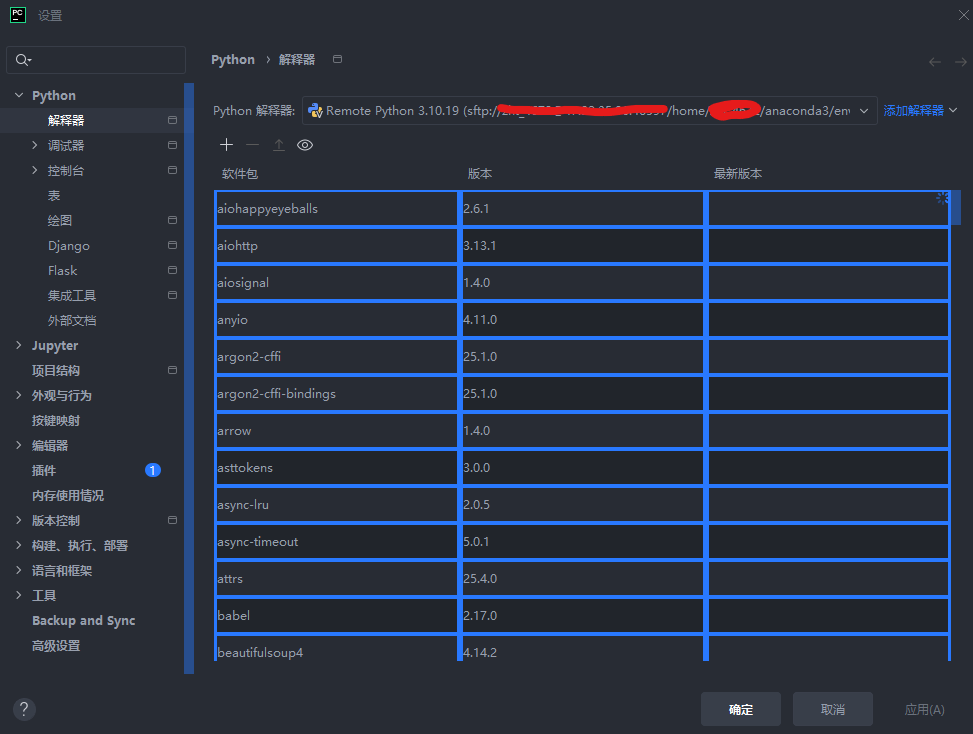Click project-level icon beside 解释器 breadcrumb

(x=338, y=59)
